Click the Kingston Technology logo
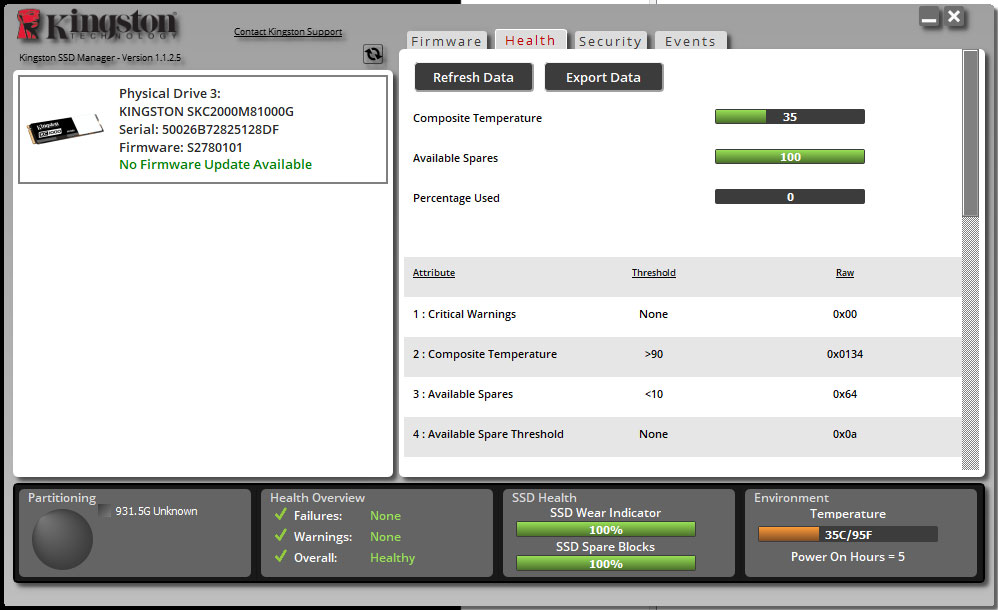The height and width of the screenshot is (610, 998). [97, 25]
